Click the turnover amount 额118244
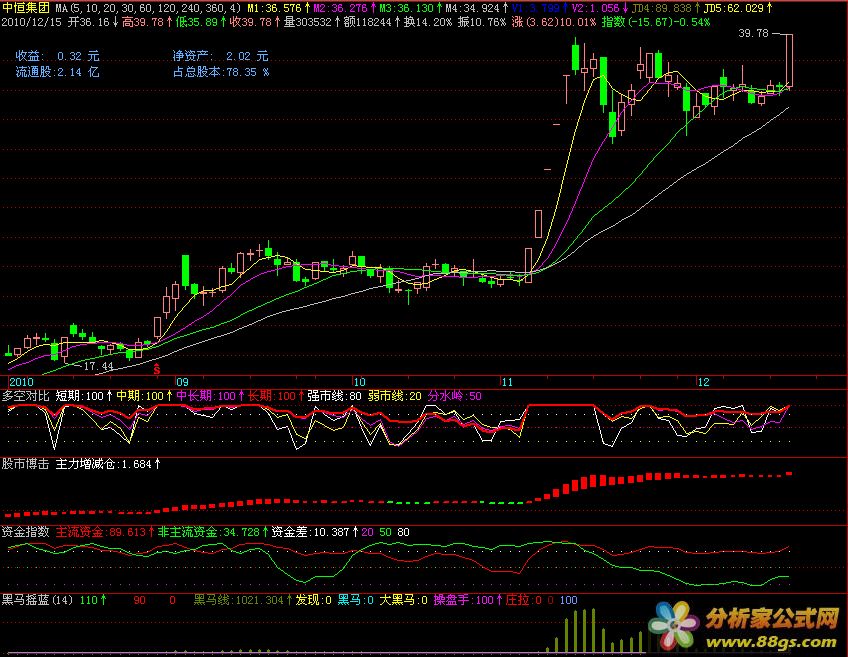Image resolution: width=848 pixels, height=657 pixels. [372, 22]
